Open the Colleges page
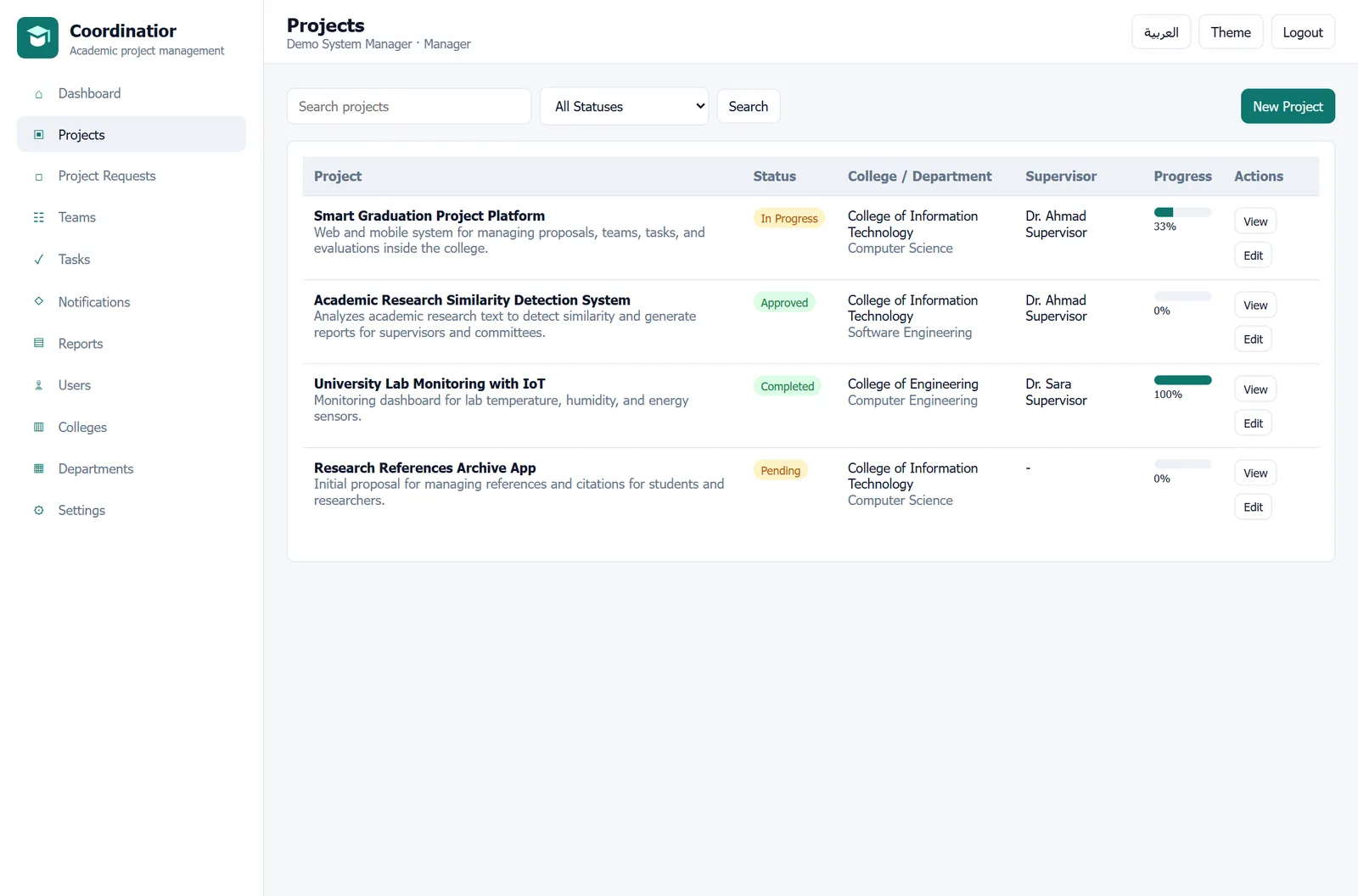The image size is (1358, 896). pos(132,427)
